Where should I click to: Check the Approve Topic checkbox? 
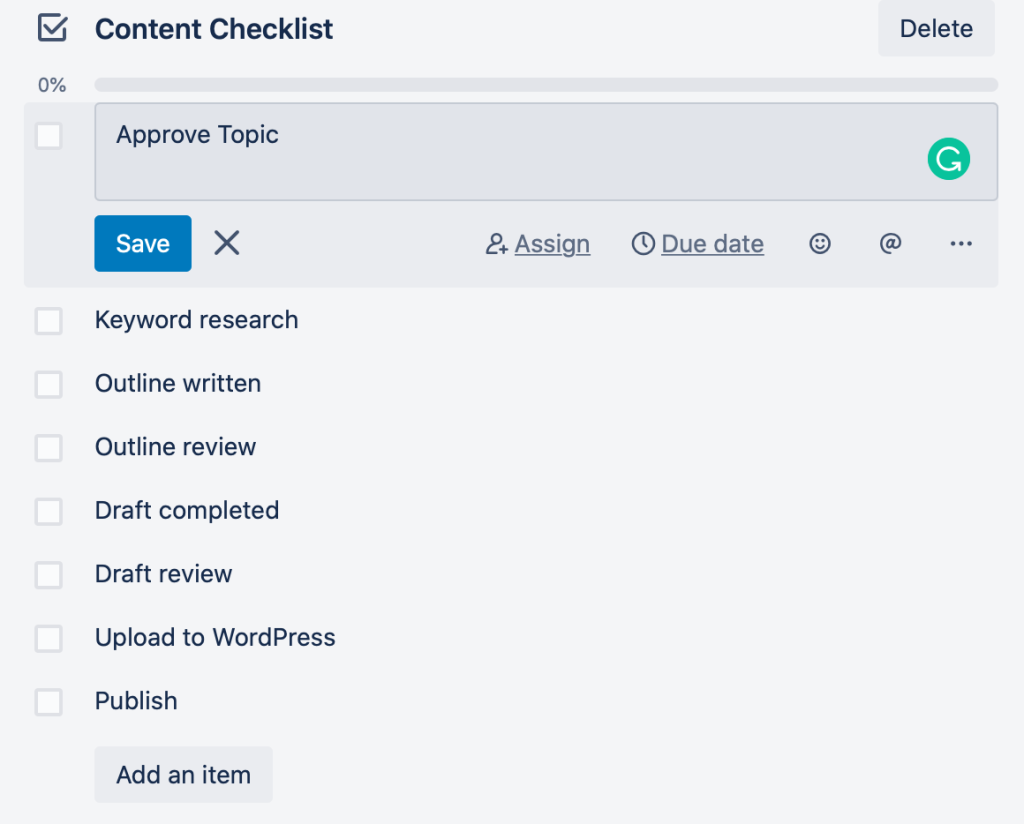tap(49, 136)
